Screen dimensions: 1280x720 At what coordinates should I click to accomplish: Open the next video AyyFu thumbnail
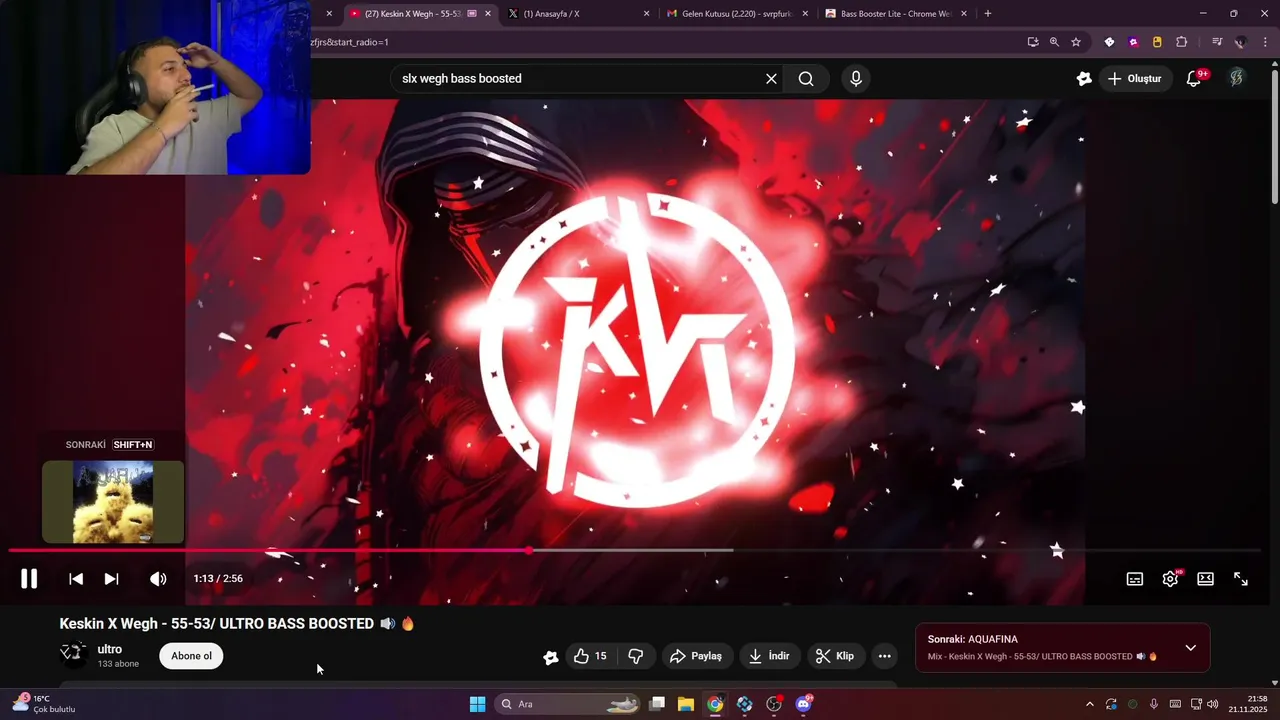(x=113, y=501)
